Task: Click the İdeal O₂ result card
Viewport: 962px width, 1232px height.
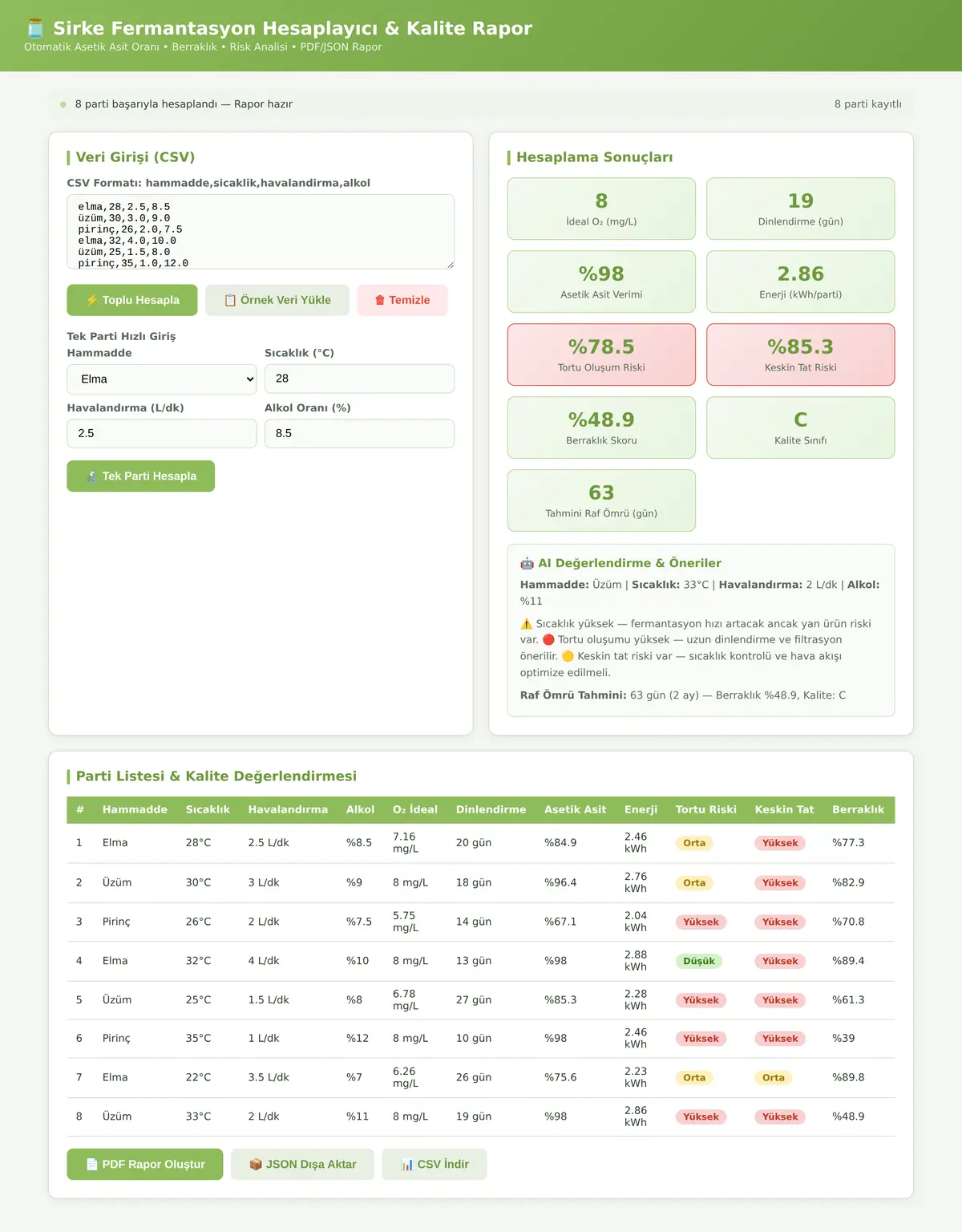Action: tap(601, 209)
